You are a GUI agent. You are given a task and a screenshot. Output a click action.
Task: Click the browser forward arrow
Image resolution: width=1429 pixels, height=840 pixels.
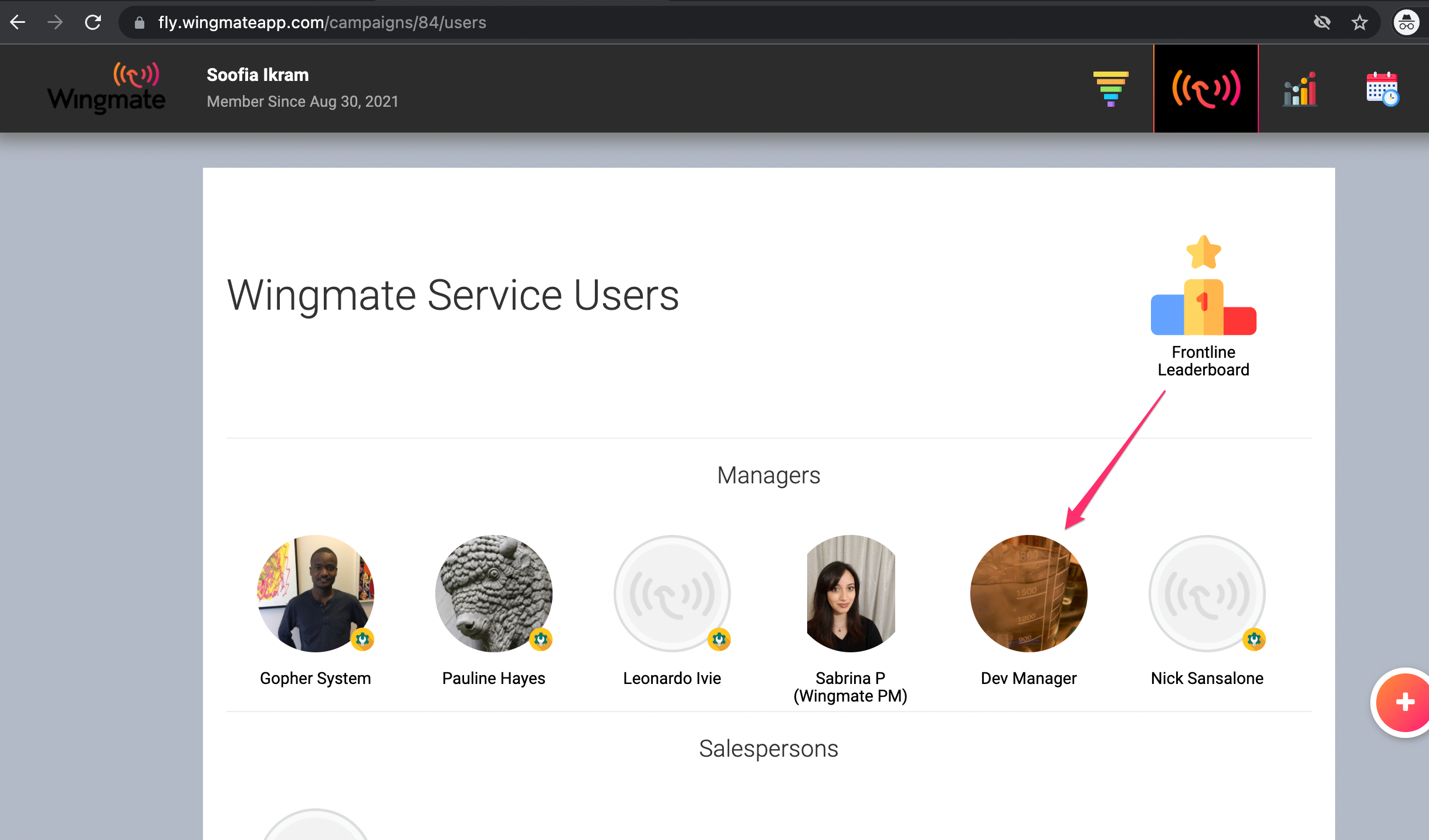pyautogui.click(x=55, y=22)
